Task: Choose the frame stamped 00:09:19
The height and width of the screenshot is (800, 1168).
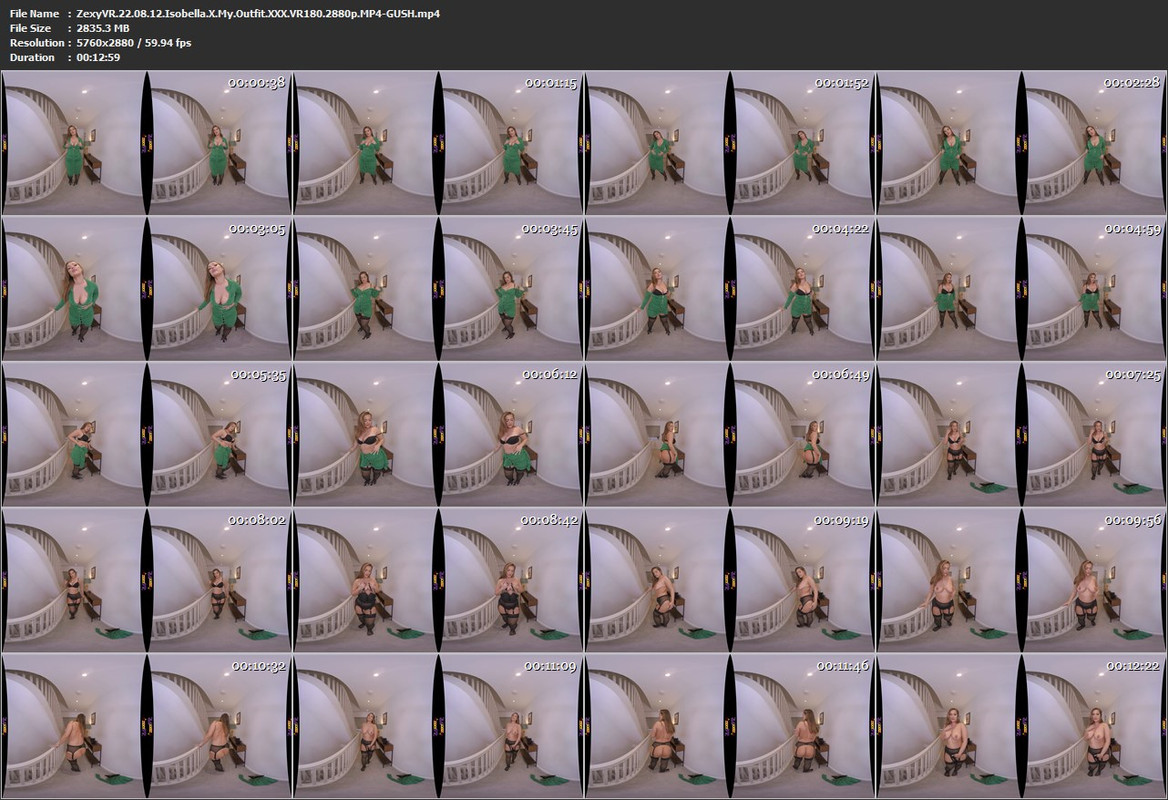Action: tap(730, 580)
